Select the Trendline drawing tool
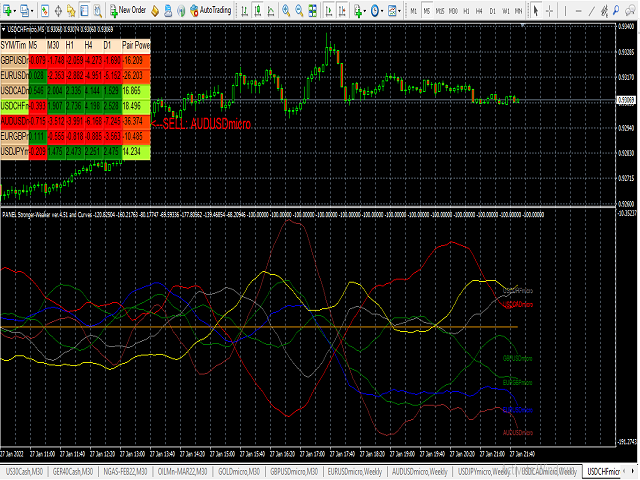The image size is (640, 480). pyautogui.click(x=591, y=11)
